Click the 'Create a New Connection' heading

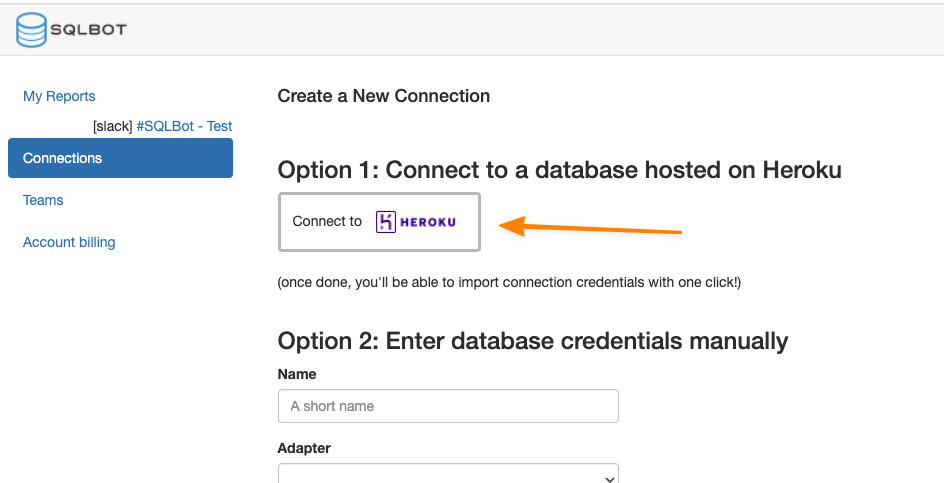point(384,96)
